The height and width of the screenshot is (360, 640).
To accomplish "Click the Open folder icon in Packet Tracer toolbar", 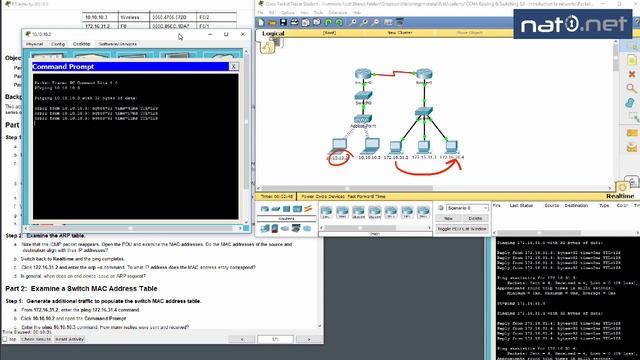I will [272, 22].
